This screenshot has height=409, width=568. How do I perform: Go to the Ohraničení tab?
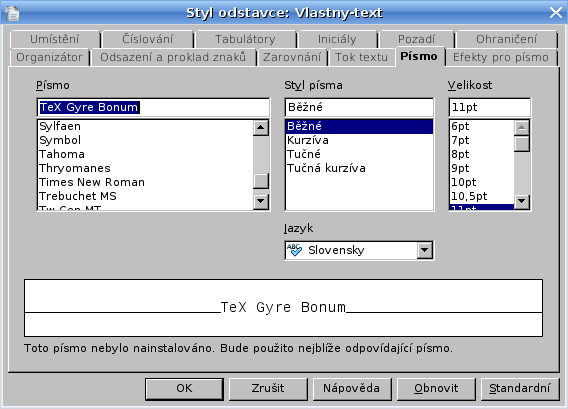[506, 39]
